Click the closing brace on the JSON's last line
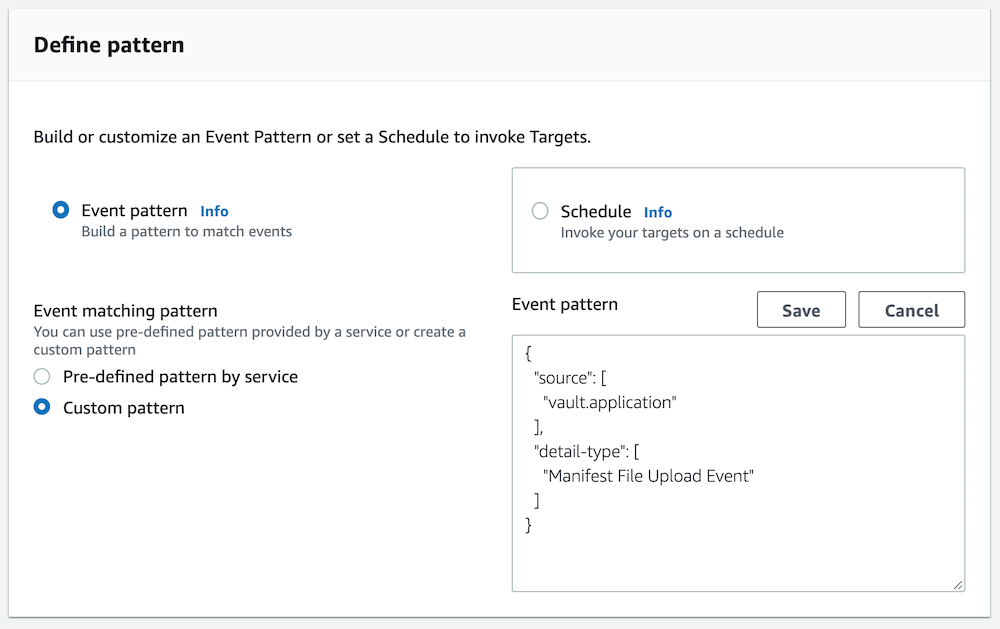Screen dimensions: 1000x629 click(x=528, y=524)
